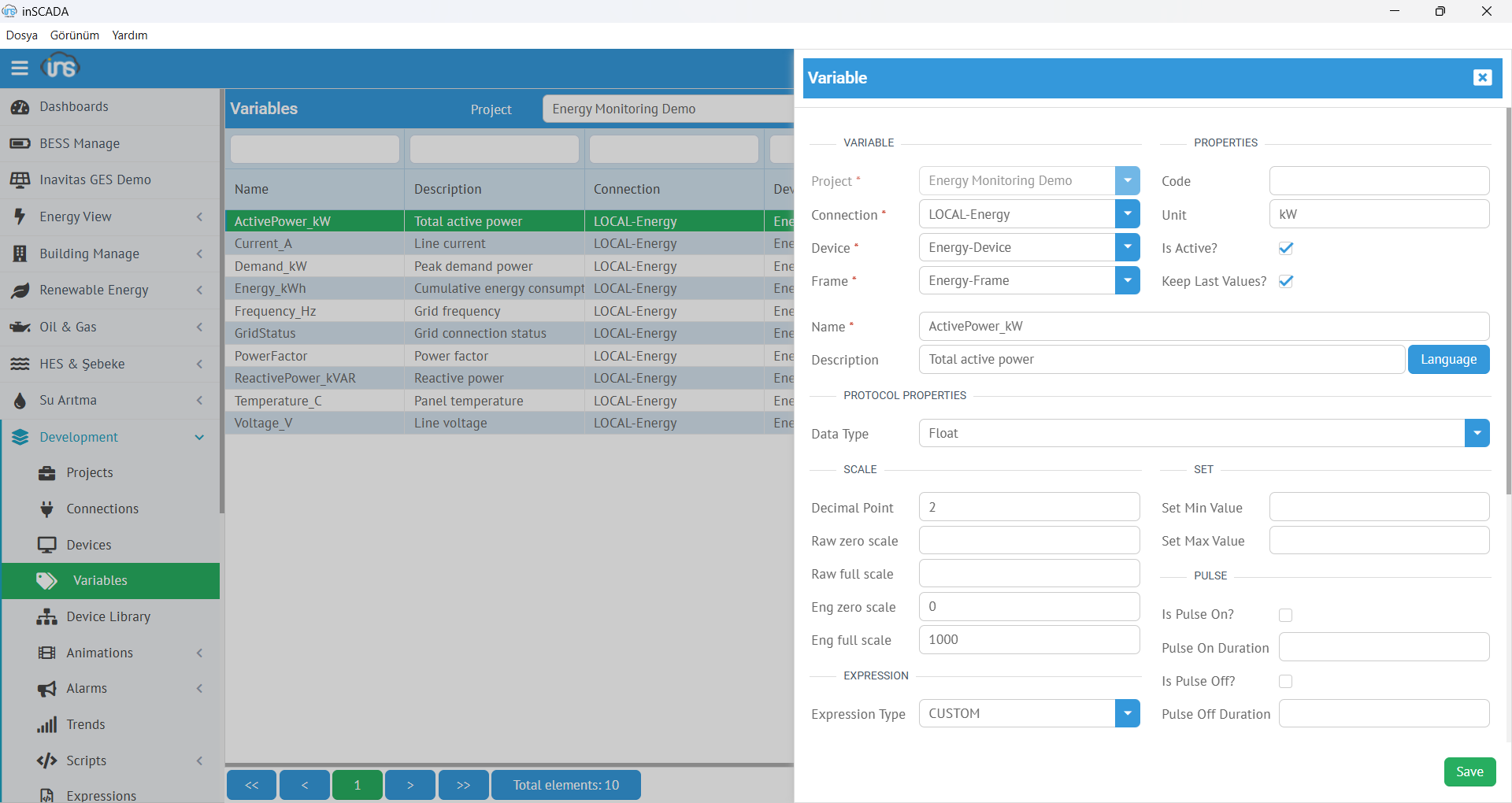
Task: Click the Dashboards gauge icon
Action: point(20,107)
